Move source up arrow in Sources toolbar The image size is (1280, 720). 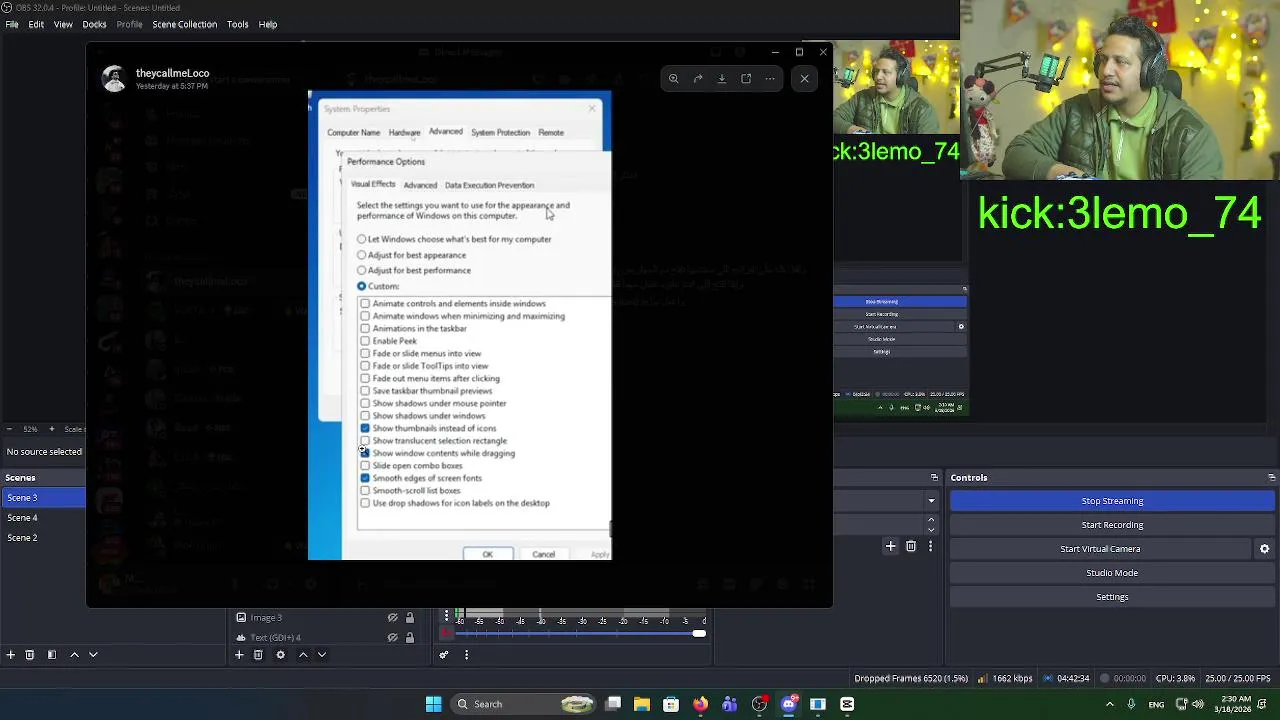tap(303, 655)
